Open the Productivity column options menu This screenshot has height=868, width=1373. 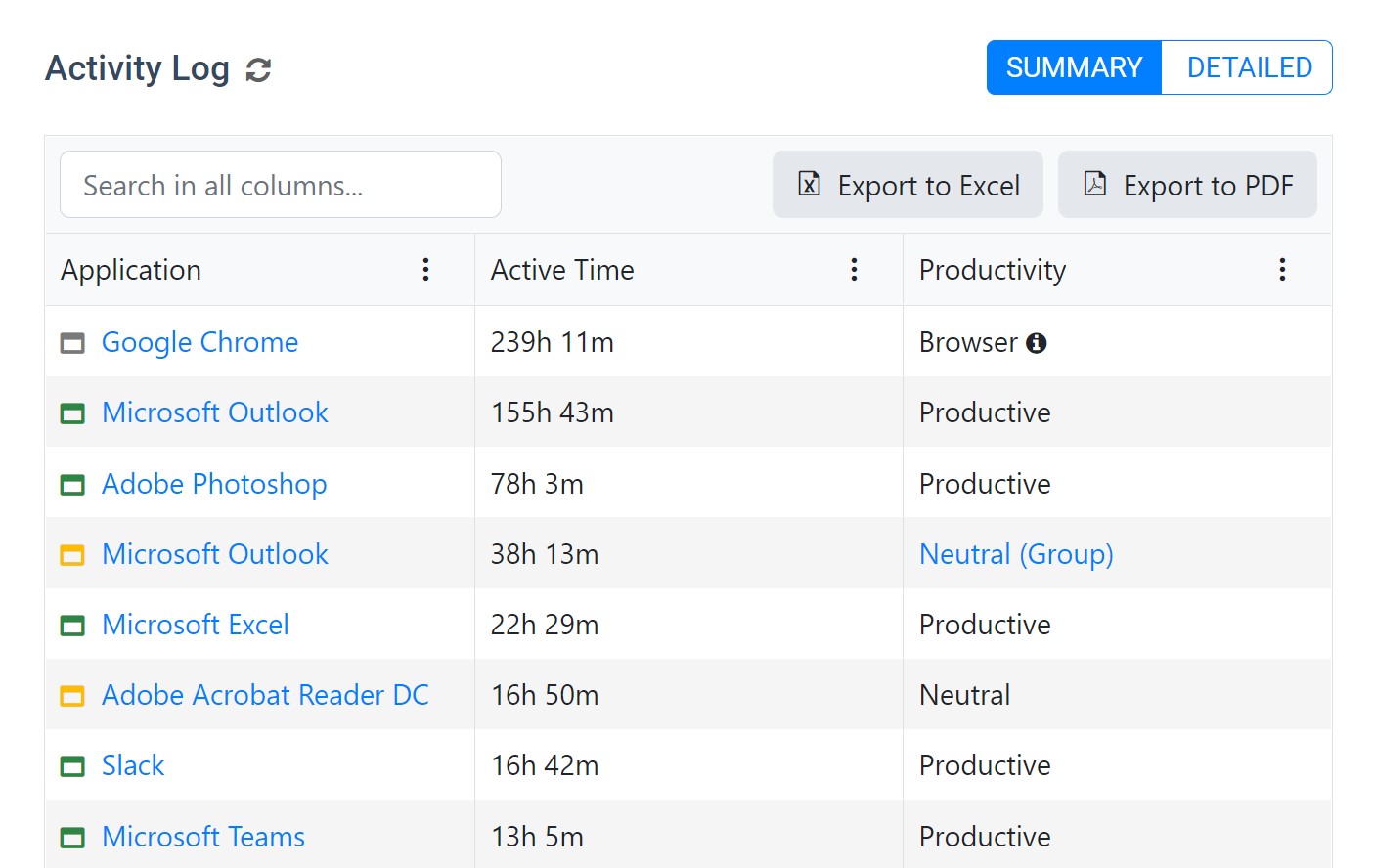[x=1282, y=270]
